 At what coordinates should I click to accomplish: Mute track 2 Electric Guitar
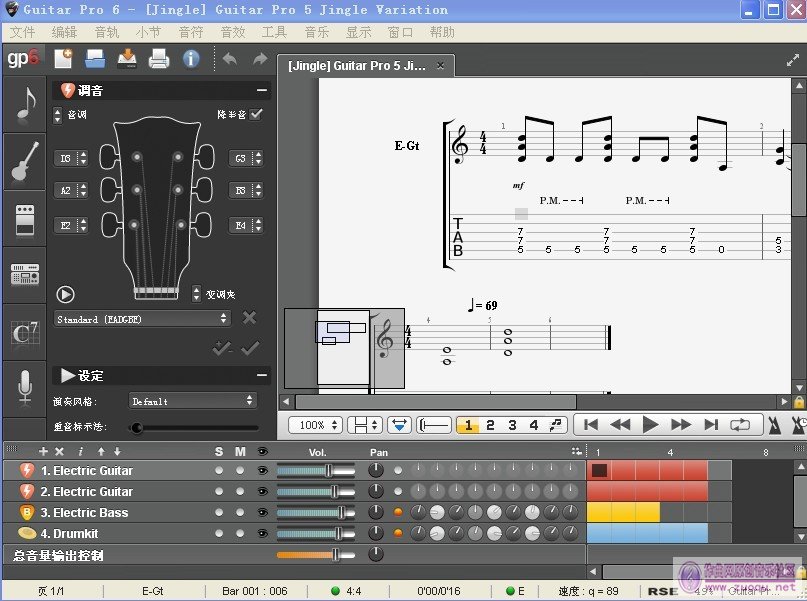click(240, 491)
